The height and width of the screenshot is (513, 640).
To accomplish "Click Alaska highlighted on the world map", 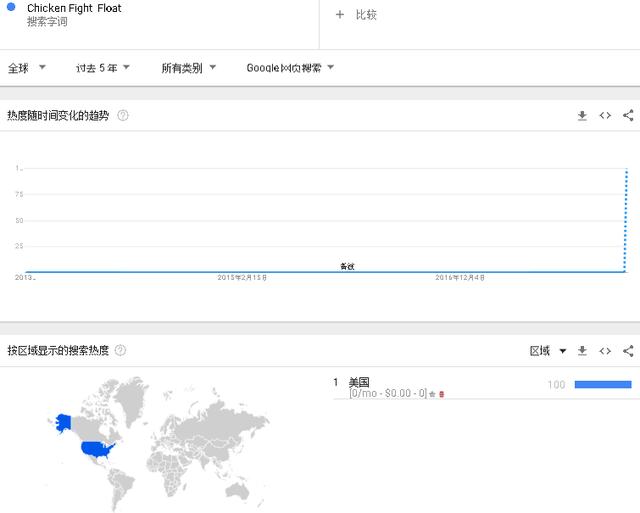I will [63, 423].
